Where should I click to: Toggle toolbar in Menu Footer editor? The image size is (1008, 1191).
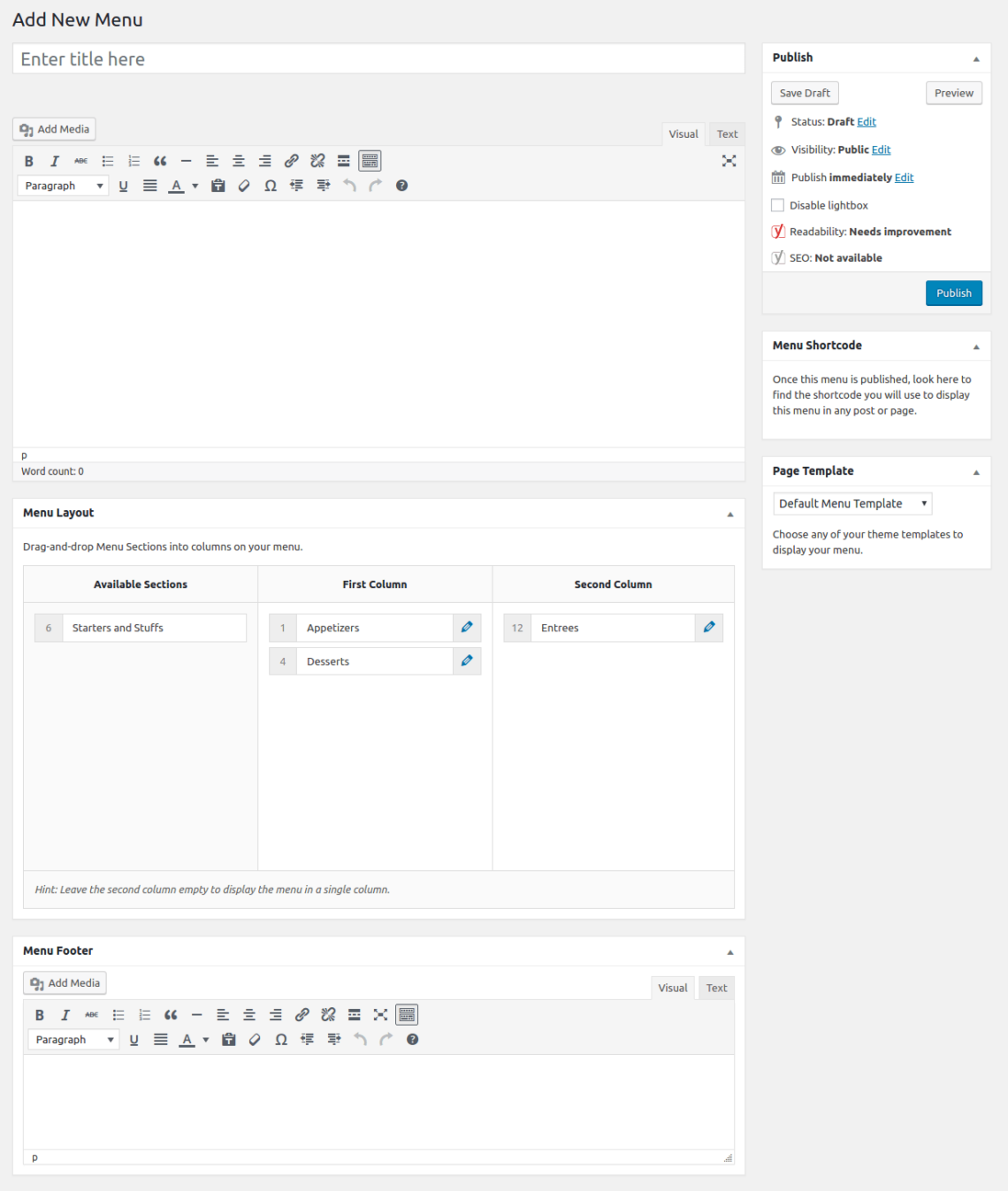407,1015
